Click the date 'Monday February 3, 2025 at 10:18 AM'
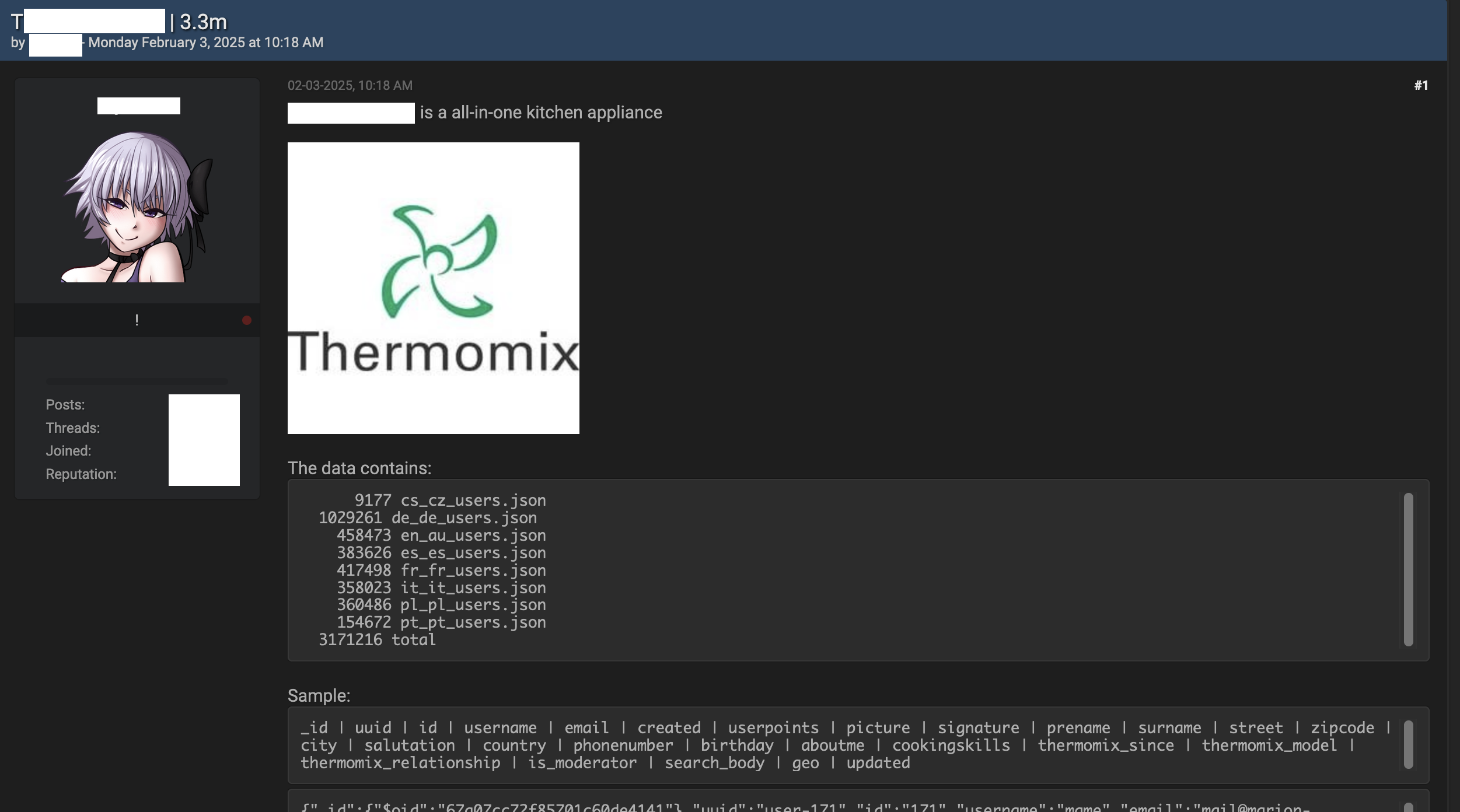 click(206, 43)
